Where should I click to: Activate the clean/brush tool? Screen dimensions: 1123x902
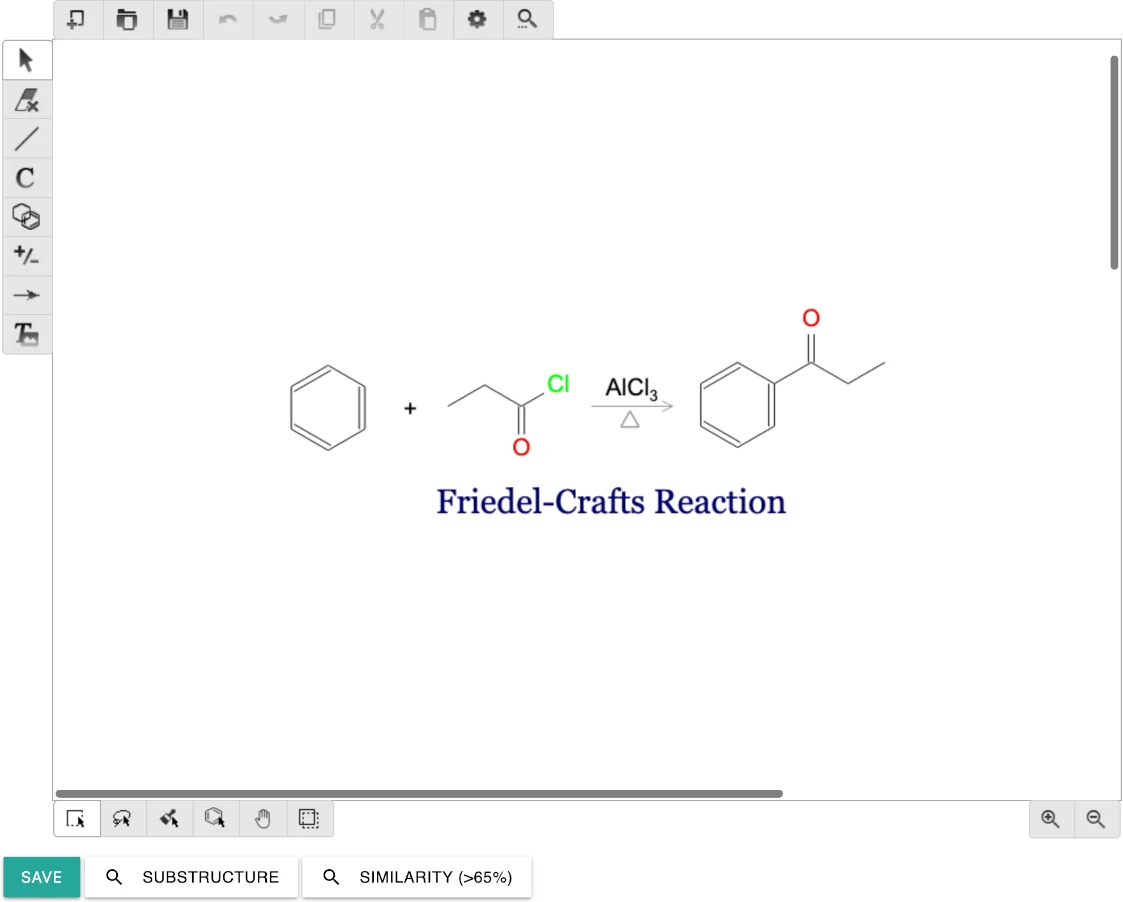pyautogui.click(x=168, y=818)
